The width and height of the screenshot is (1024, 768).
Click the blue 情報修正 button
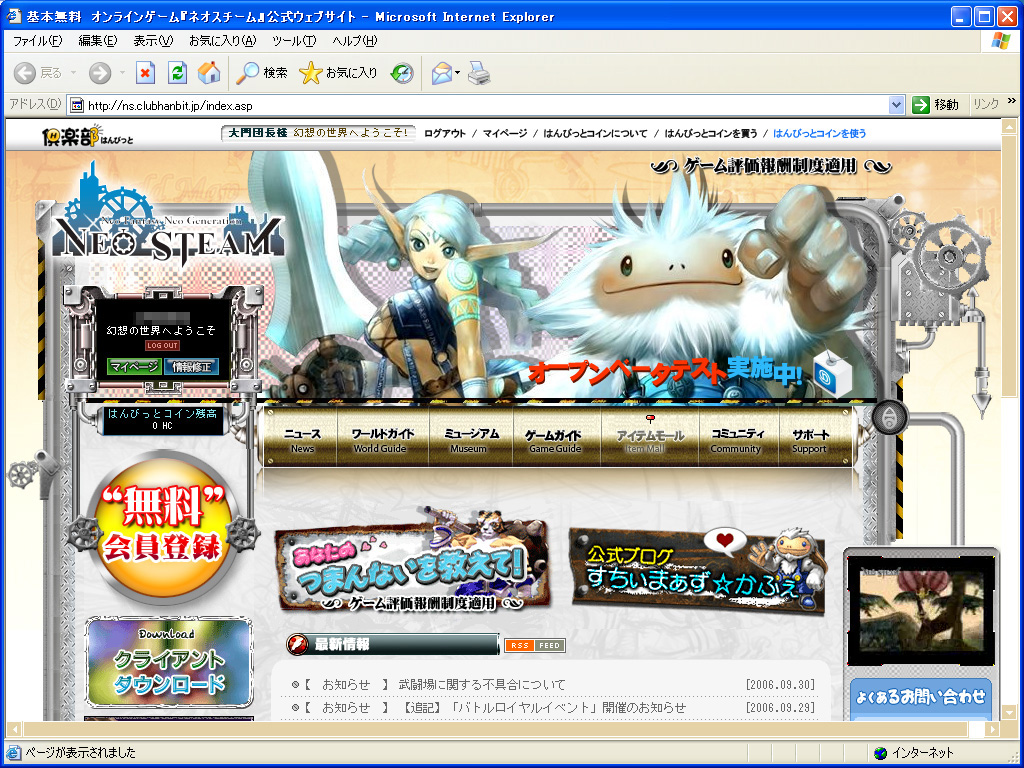(x=191, y=366)
